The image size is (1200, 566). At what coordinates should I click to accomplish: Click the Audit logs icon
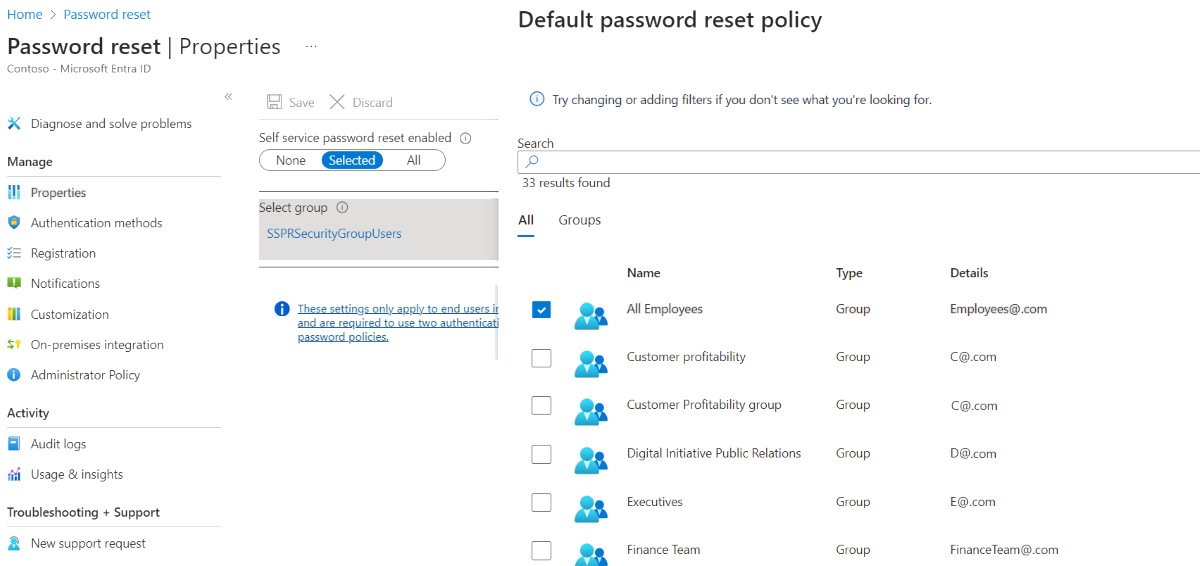click(x=14, y=444)
